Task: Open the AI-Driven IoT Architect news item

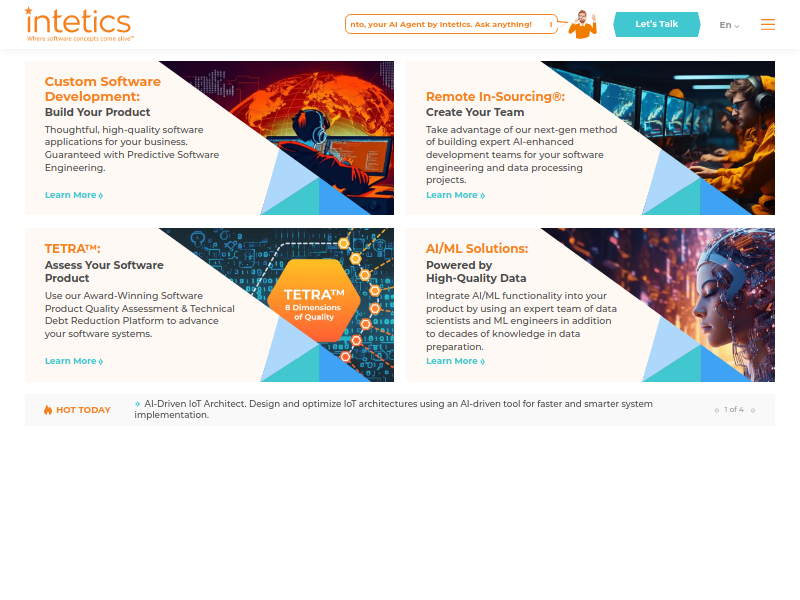Action: click(393, 409)
